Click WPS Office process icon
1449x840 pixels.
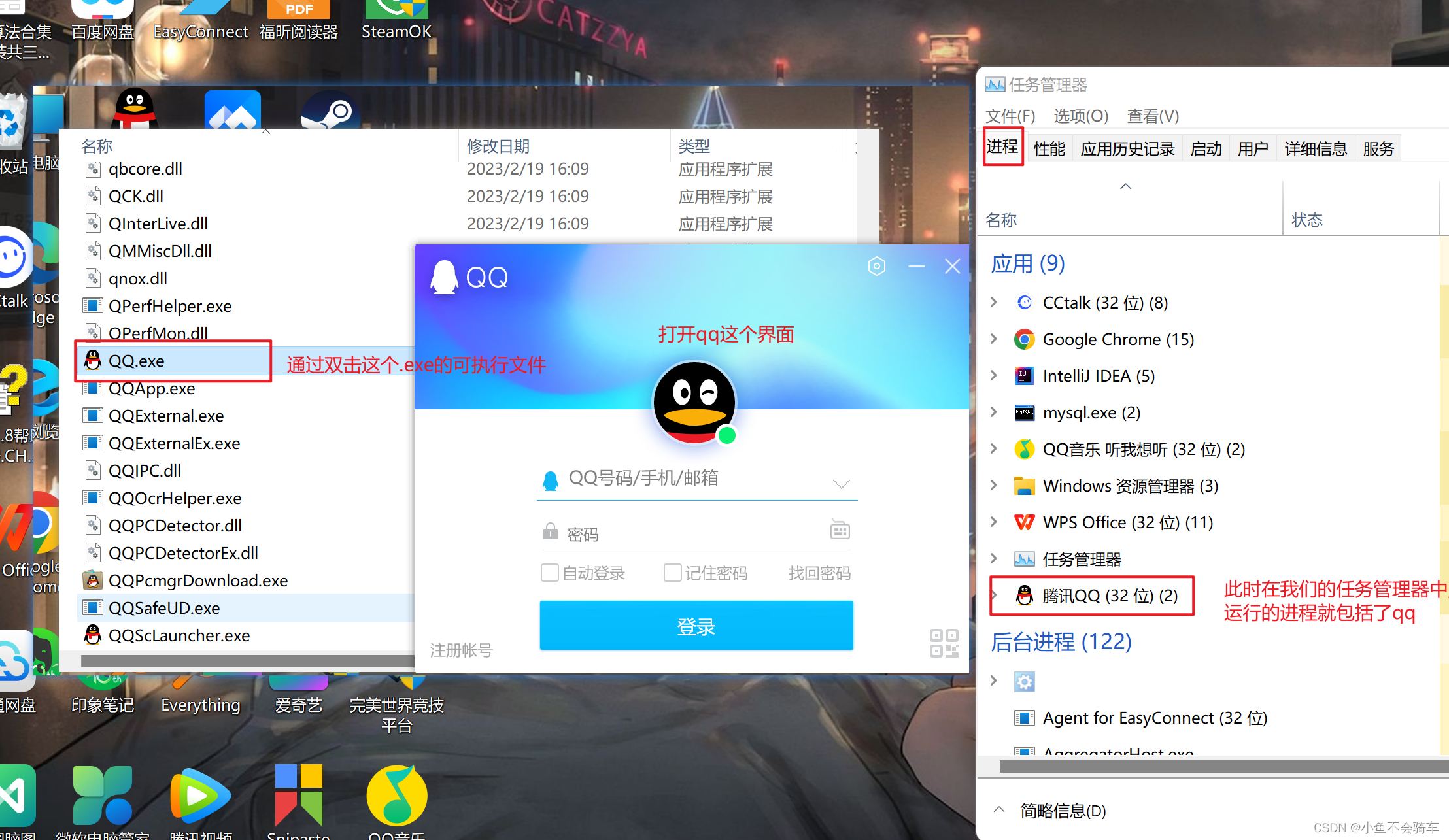pos(1024,522)
